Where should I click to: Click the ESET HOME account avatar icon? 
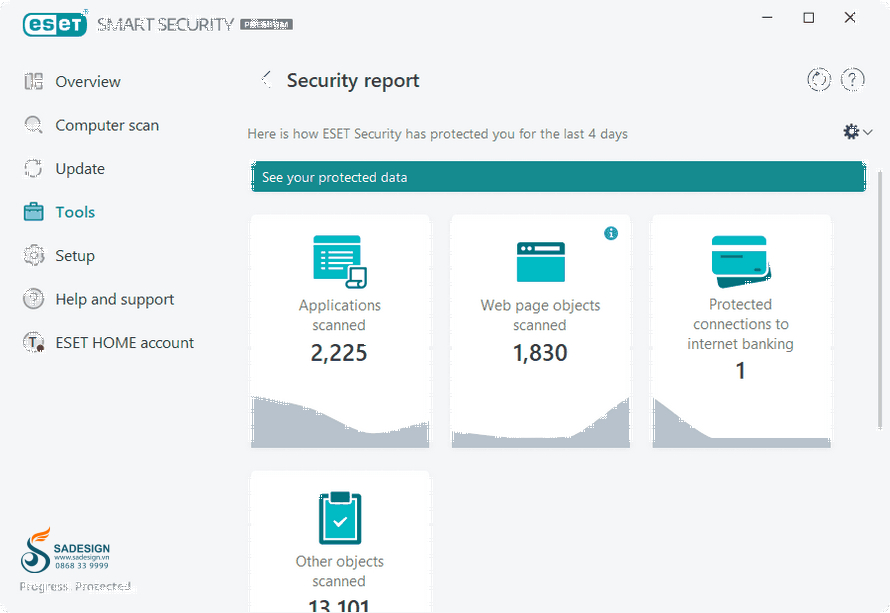point(33,342)
